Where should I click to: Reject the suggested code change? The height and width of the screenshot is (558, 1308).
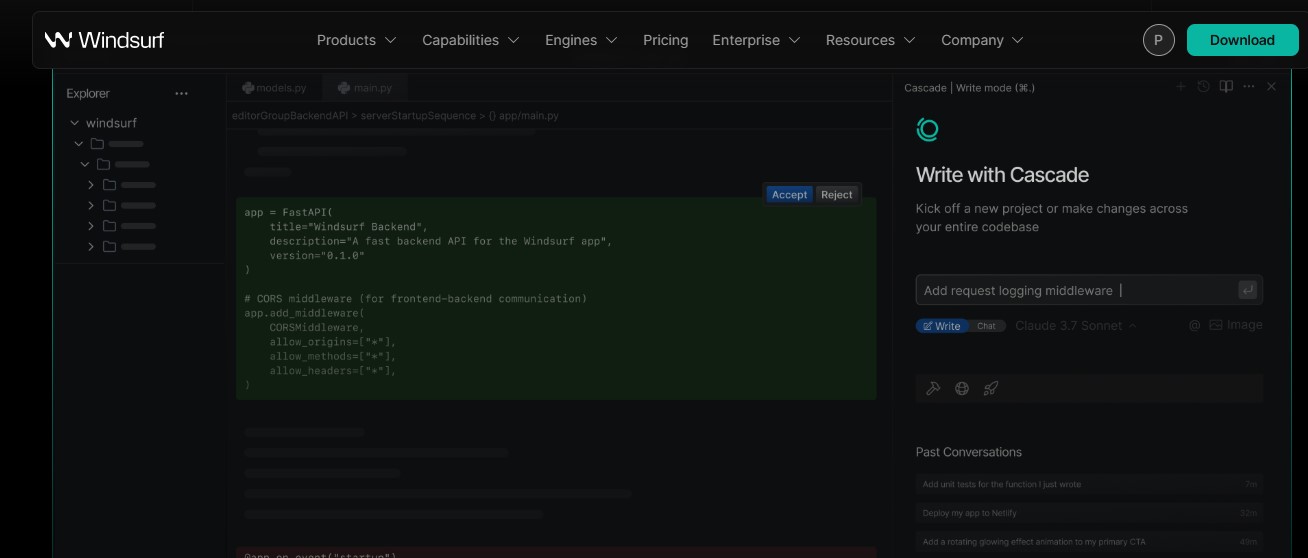click(x=837, y=195)
